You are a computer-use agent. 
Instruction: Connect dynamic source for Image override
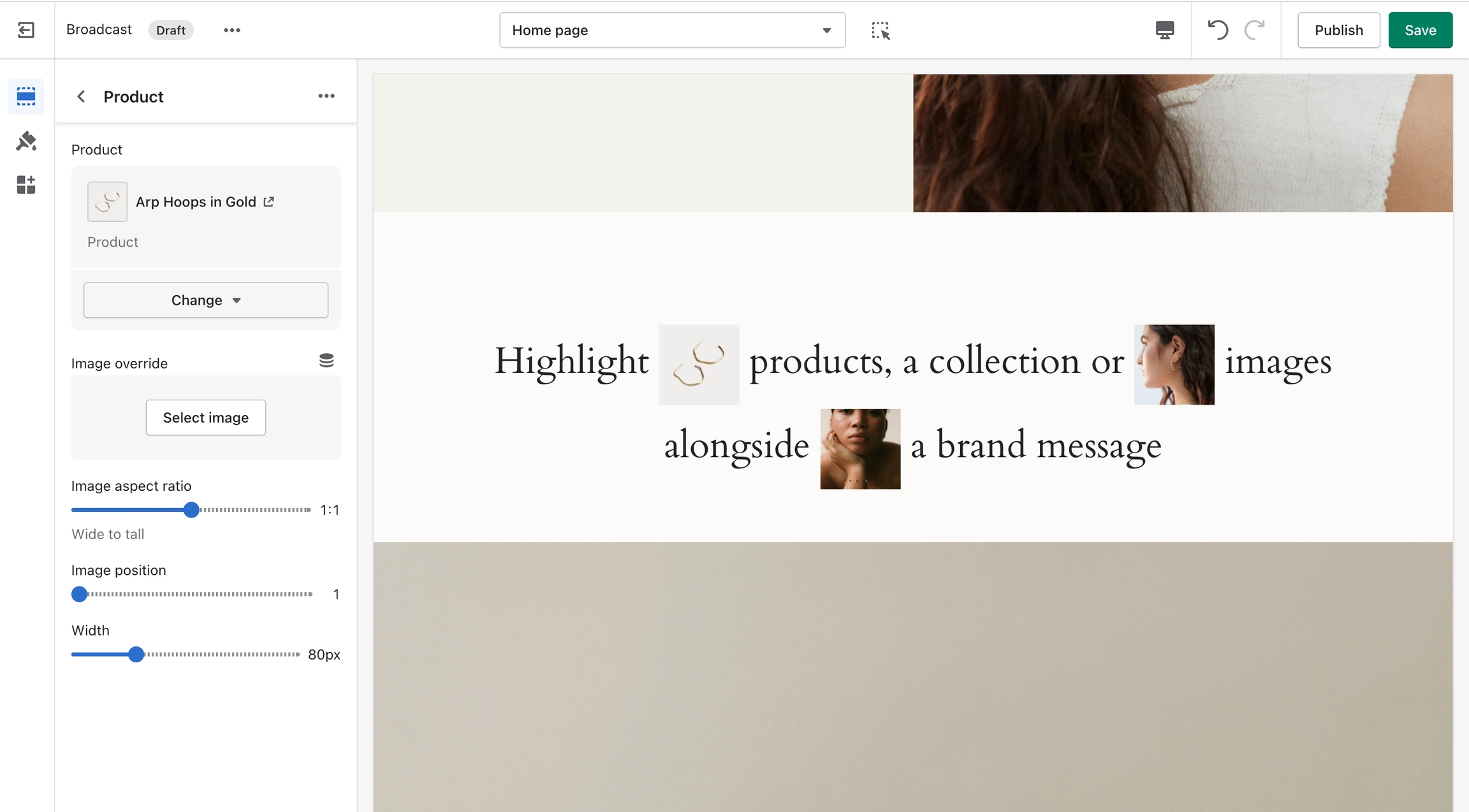pos(326,361)
